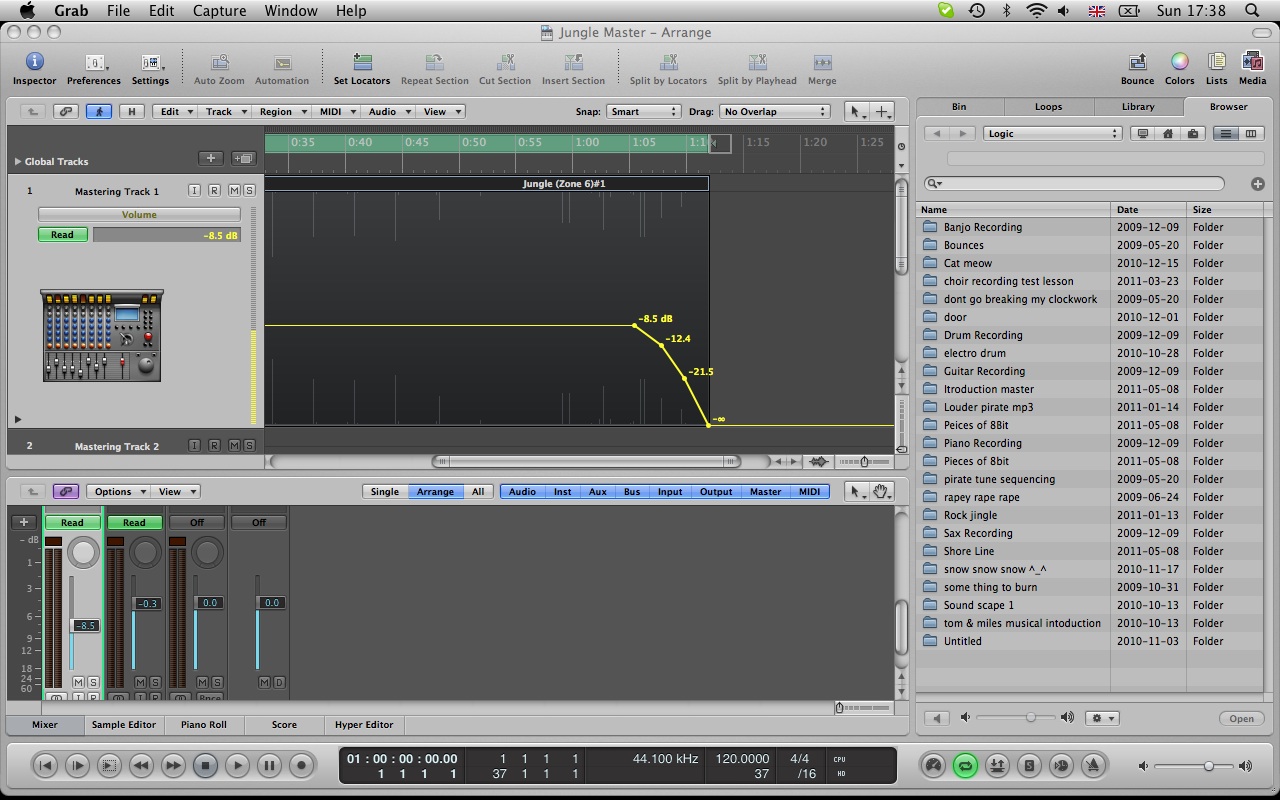
Task: Open the Snap dropdown set to Smart
Action: [643, 112]
